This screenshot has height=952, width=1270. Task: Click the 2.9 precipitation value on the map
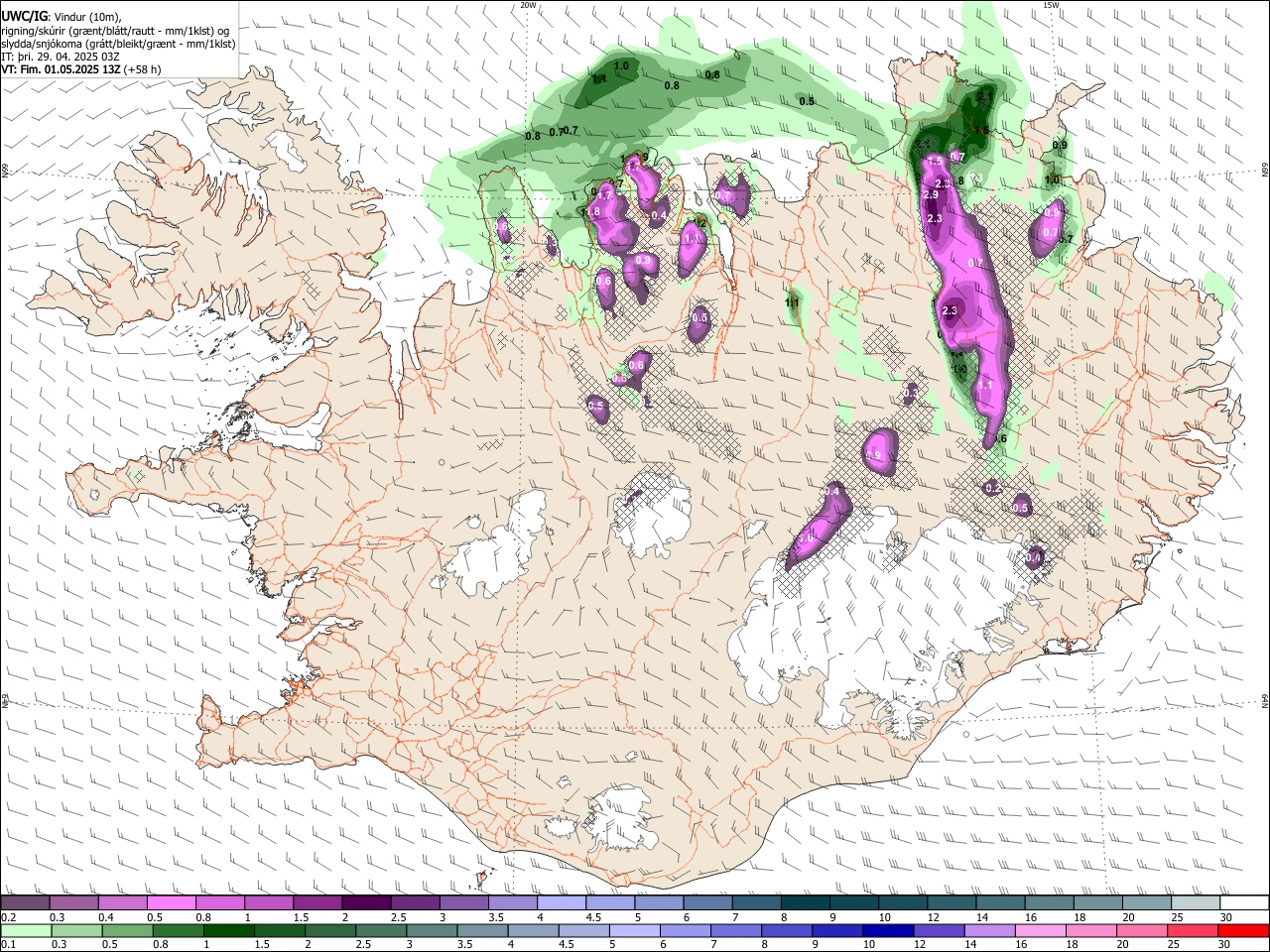pos(931,195)
